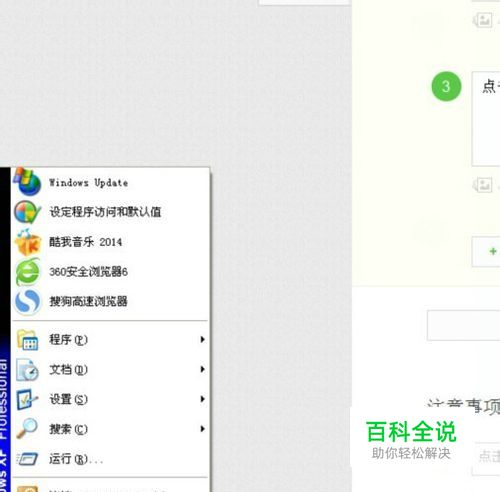
Task: Open the 搜索(C) menu item
Action: (111, 429)
